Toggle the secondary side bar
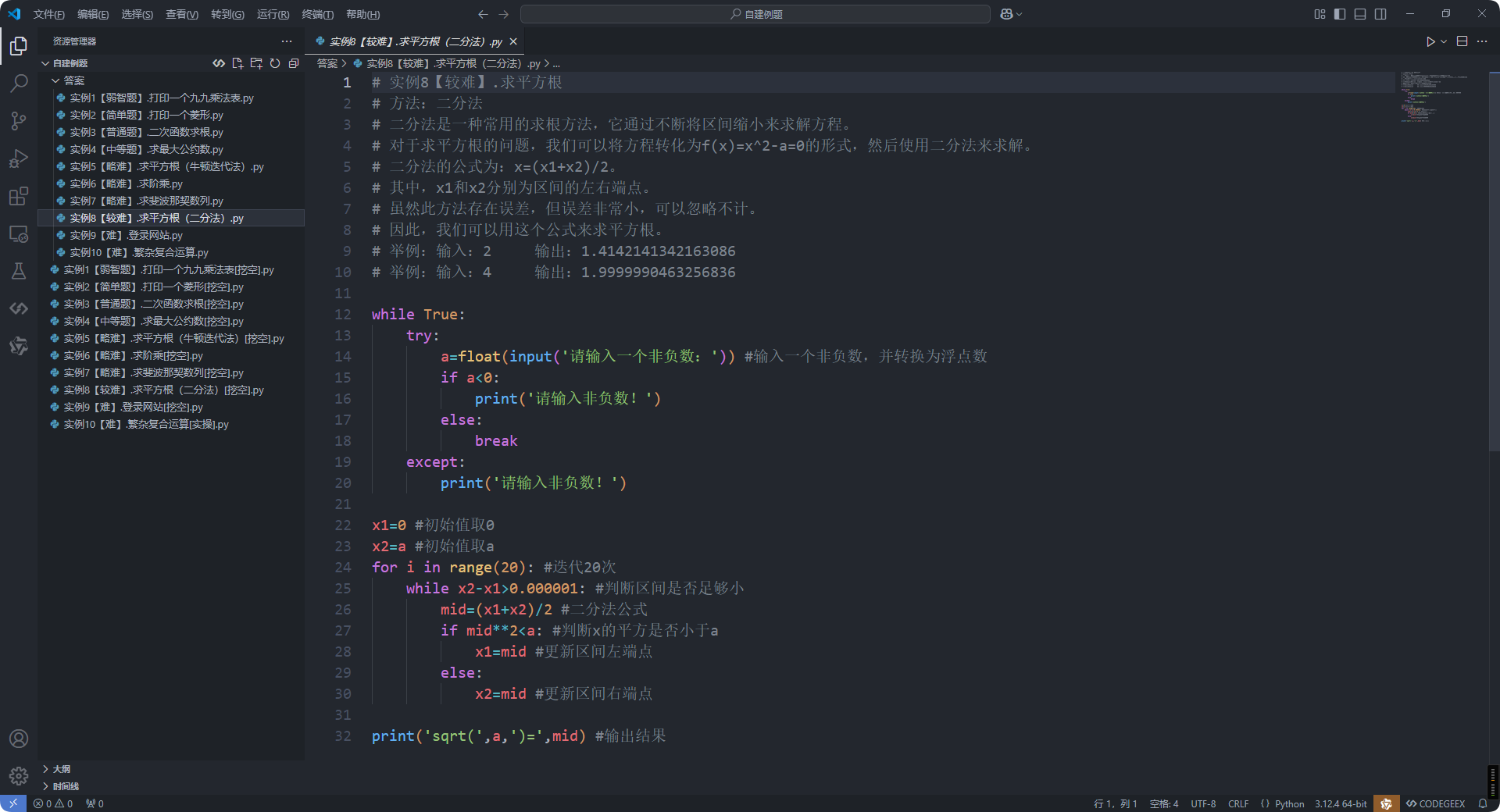Screen dimensions: 1500x812 1381,14
